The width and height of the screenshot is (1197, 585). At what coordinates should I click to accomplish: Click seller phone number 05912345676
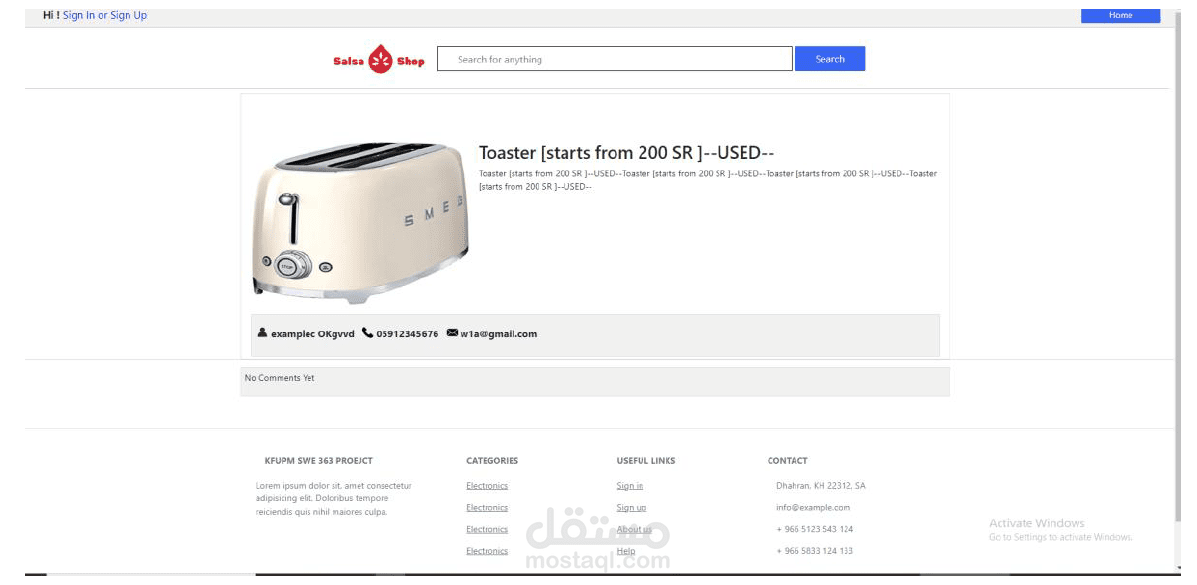pyautogui.click(x=407, y=334)
